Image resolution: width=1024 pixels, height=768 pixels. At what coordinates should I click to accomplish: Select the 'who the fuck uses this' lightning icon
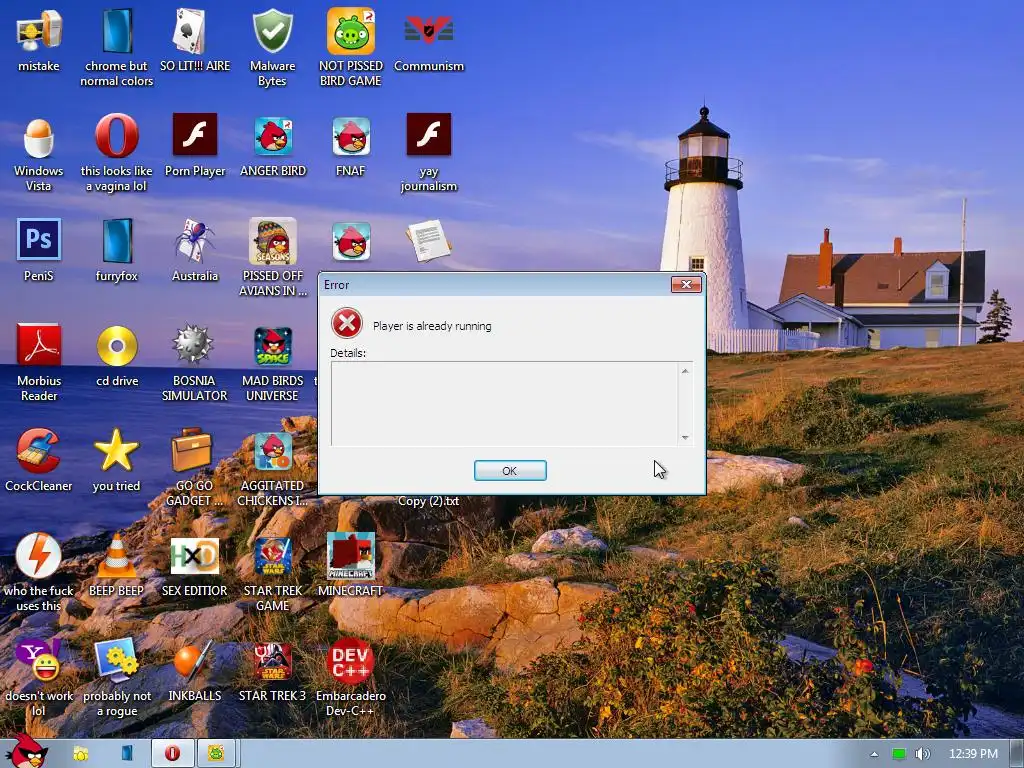39,556
